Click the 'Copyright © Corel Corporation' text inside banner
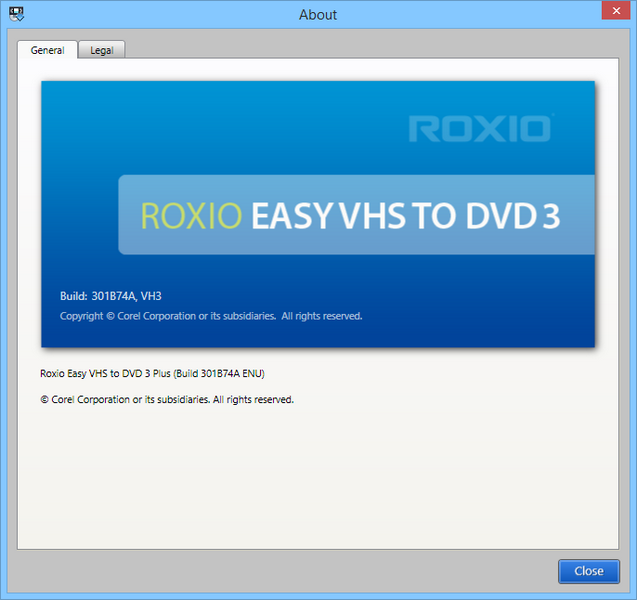This screenshot has height=600, width=637. 211,316
